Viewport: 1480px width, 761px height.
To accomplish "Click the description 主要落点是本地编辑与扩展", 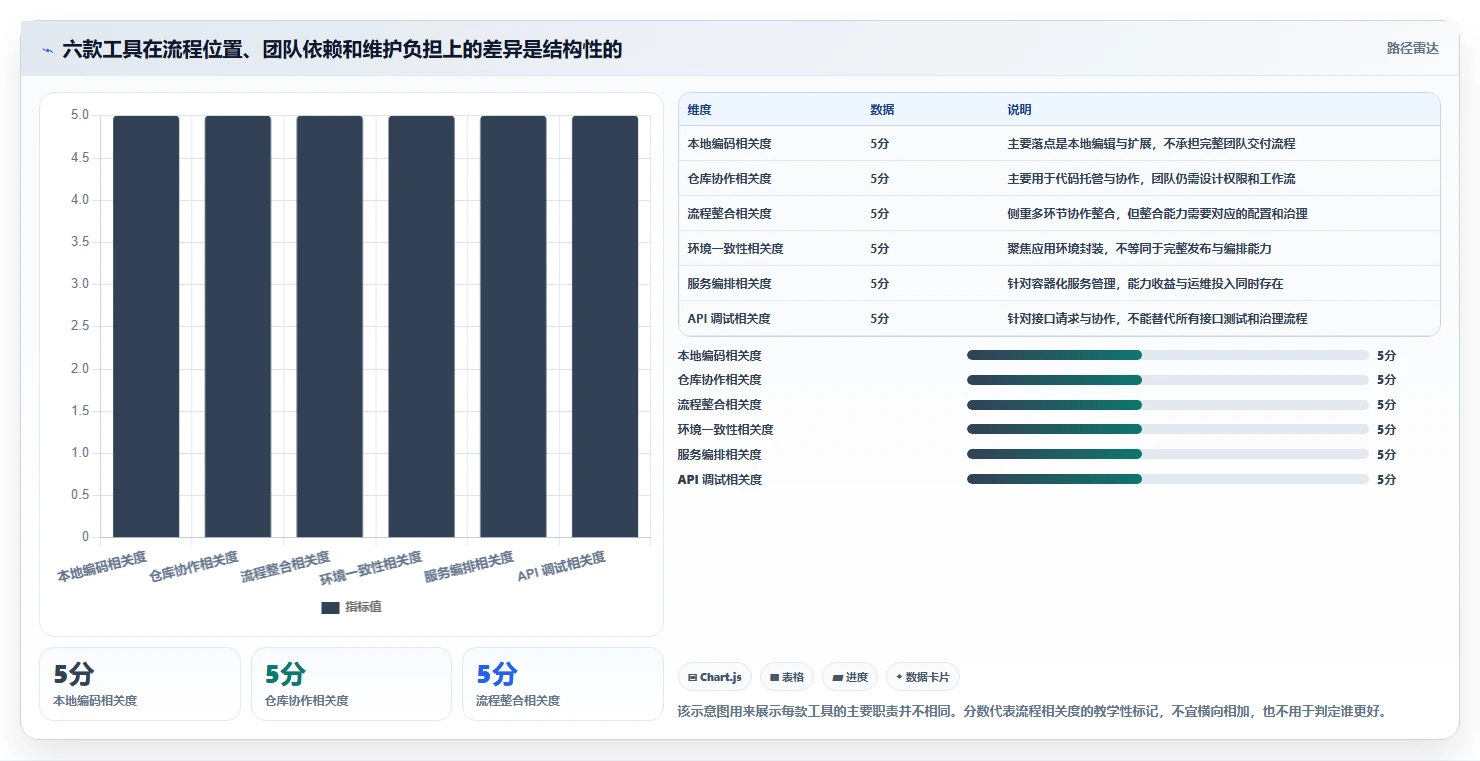I will [1151, 144].
